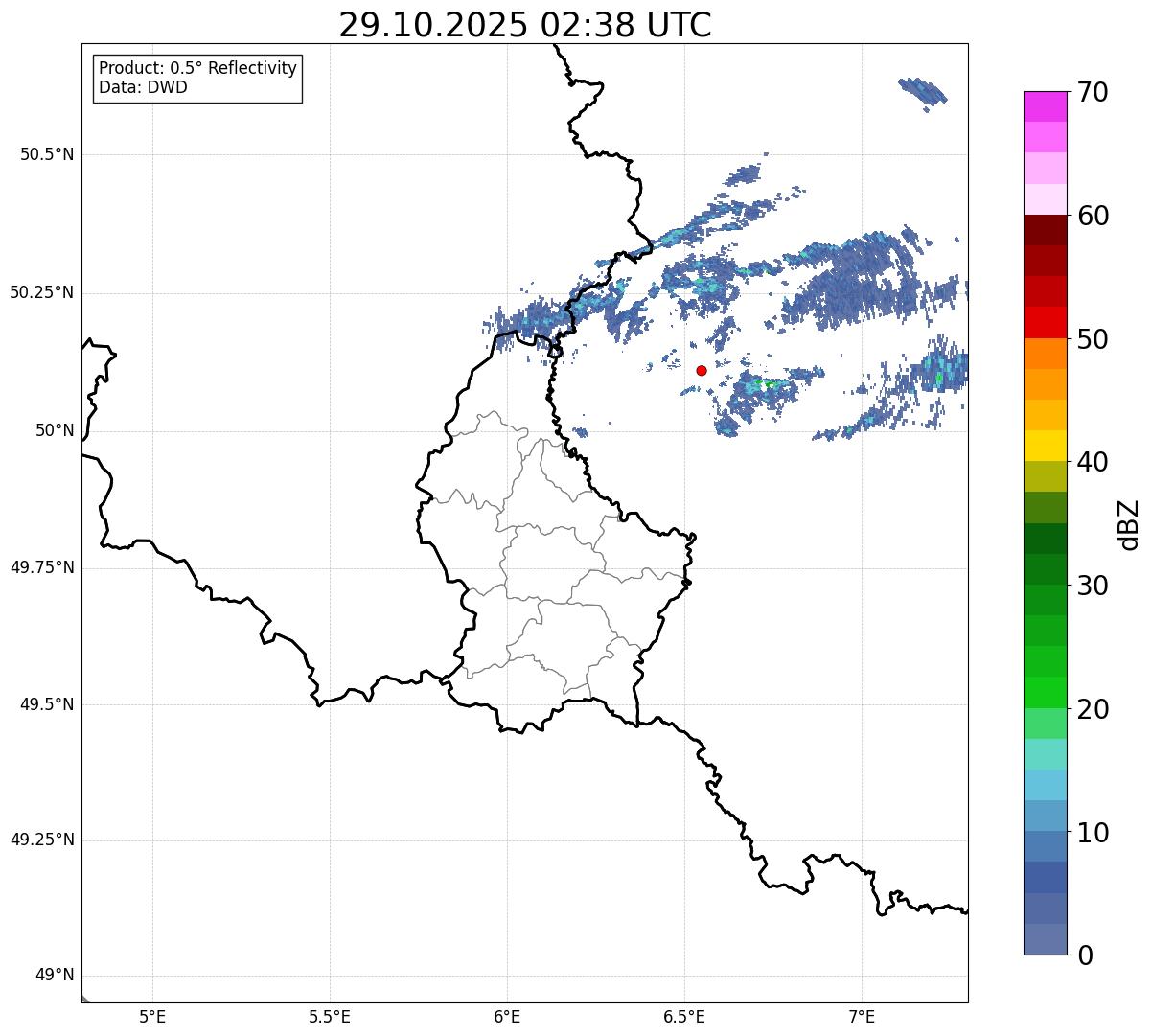Click the '49.75°N' latitude label
The width and height of the screenshot is (1152, 1036).
[x=41, y=567]
